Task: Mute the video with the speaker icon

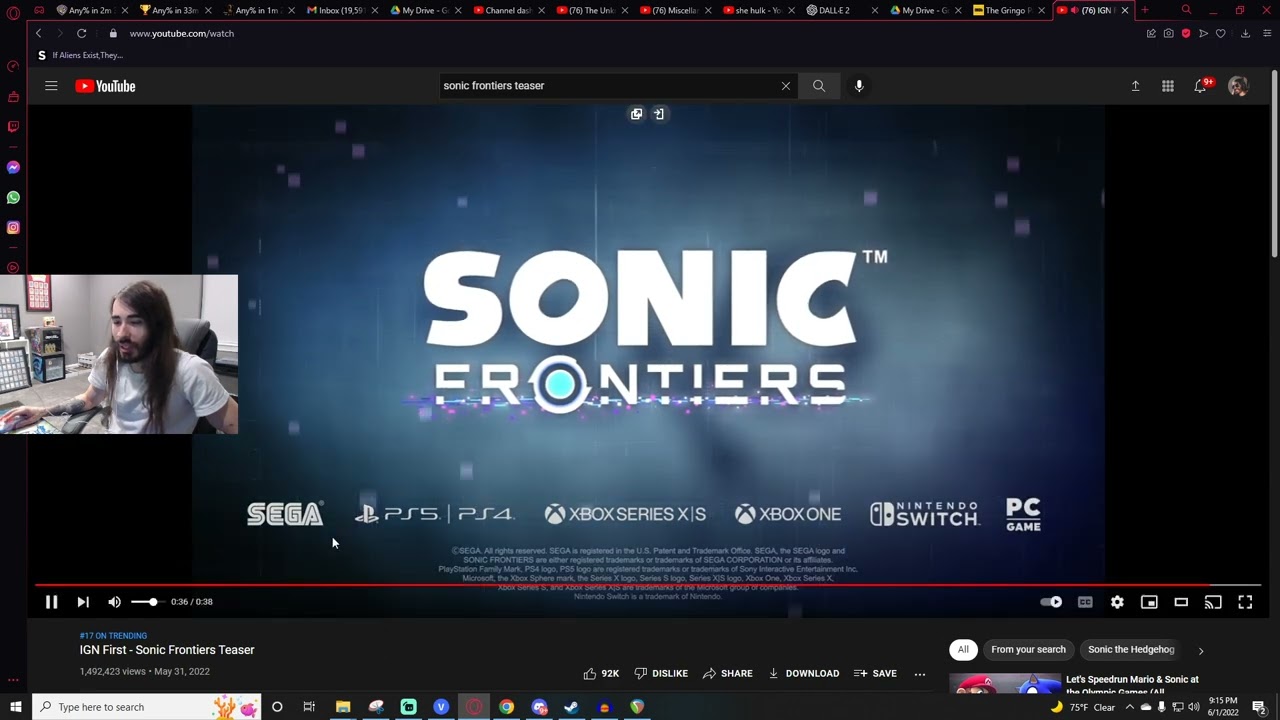Action: [115, 602]
